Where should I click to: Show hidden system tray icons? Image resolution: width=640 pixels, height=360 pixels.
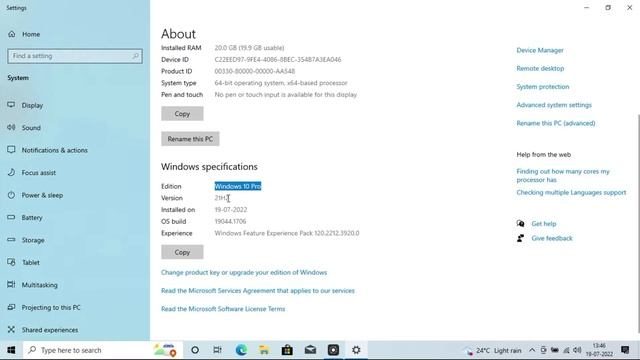point(532,350)
